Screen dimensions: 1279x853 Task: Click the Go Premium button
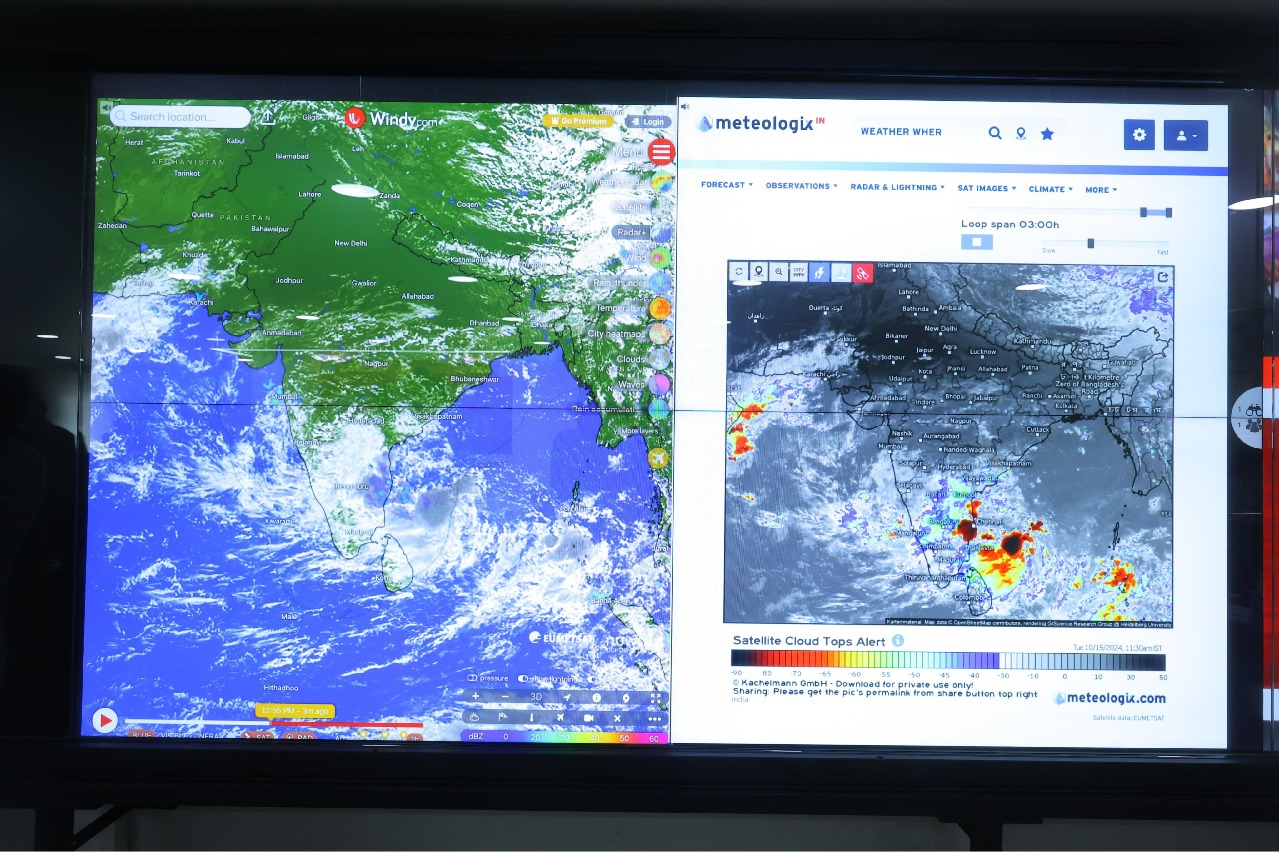579,121
